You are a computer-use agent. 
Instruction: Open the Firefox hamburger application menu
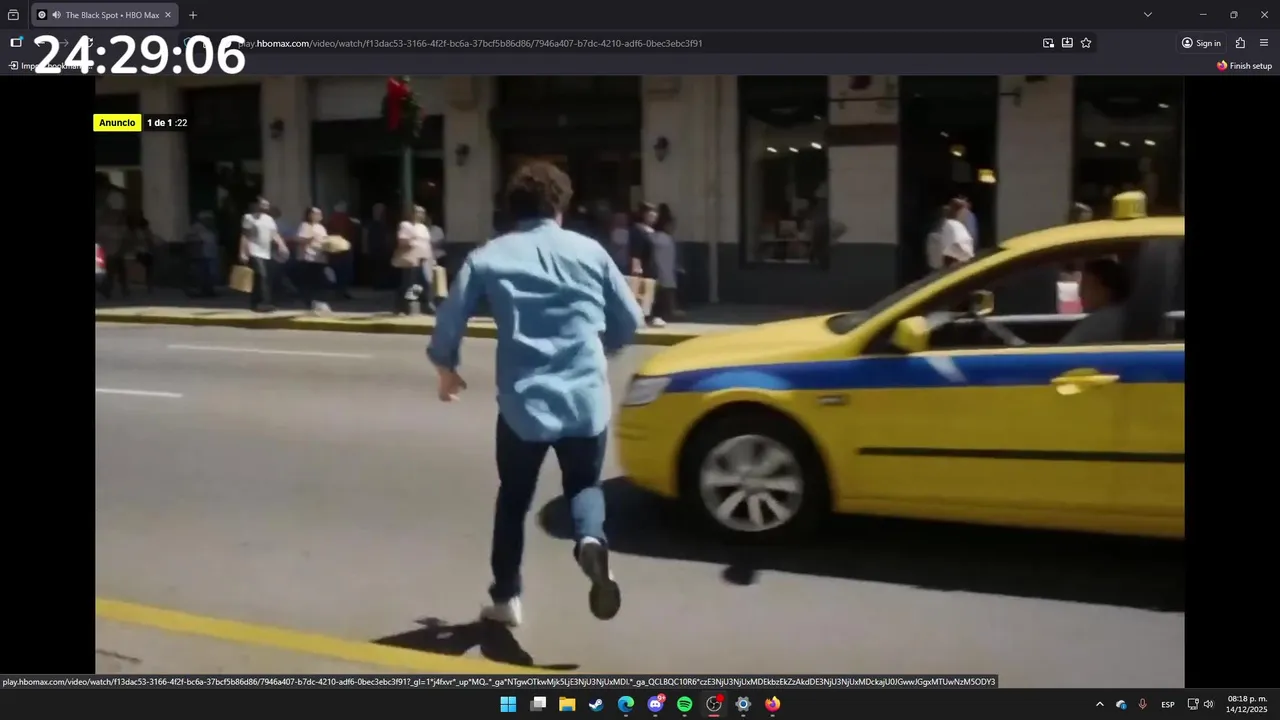click(x=1264, y=43)
